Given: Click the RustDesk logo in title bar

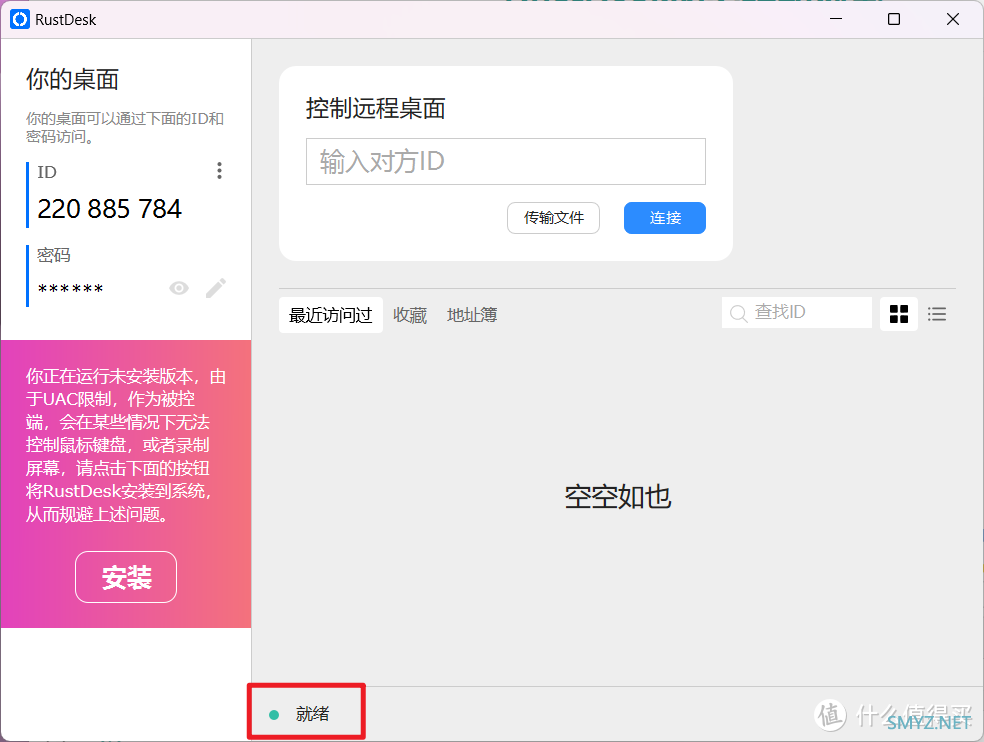Looking at the screenshot, I should click(x=20, y=19).
